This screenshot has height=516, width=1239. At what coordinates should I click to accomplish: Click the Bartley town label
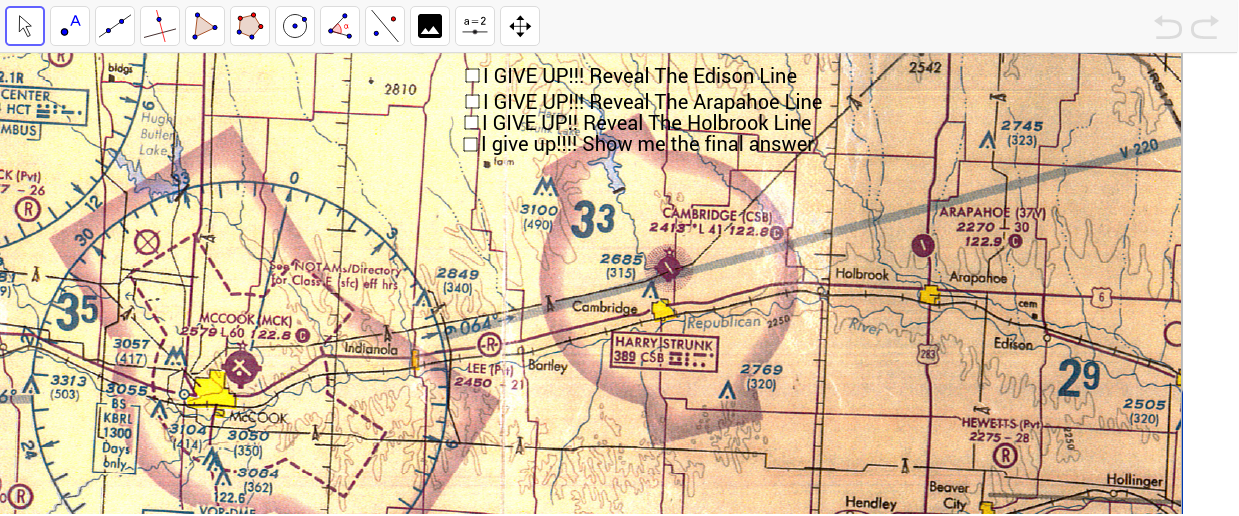point(546,366)
